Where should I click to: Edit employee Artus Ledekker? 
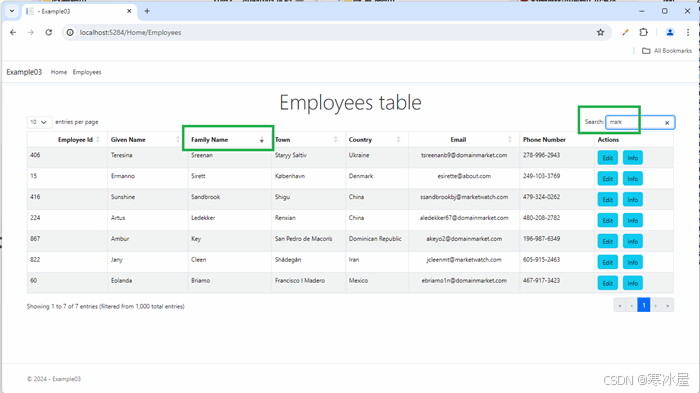[608, 221]
